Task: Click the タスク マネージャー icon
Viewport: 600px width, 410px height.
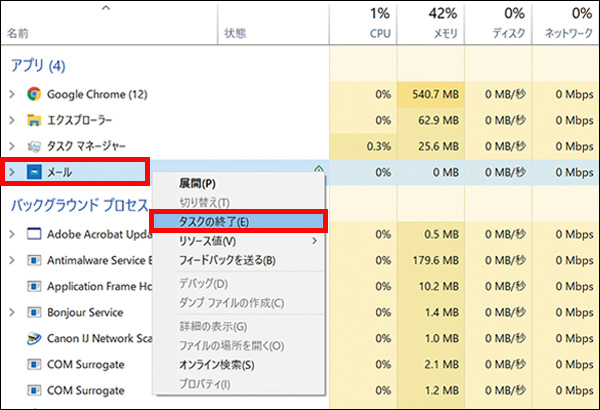Action: coord(34,146)
